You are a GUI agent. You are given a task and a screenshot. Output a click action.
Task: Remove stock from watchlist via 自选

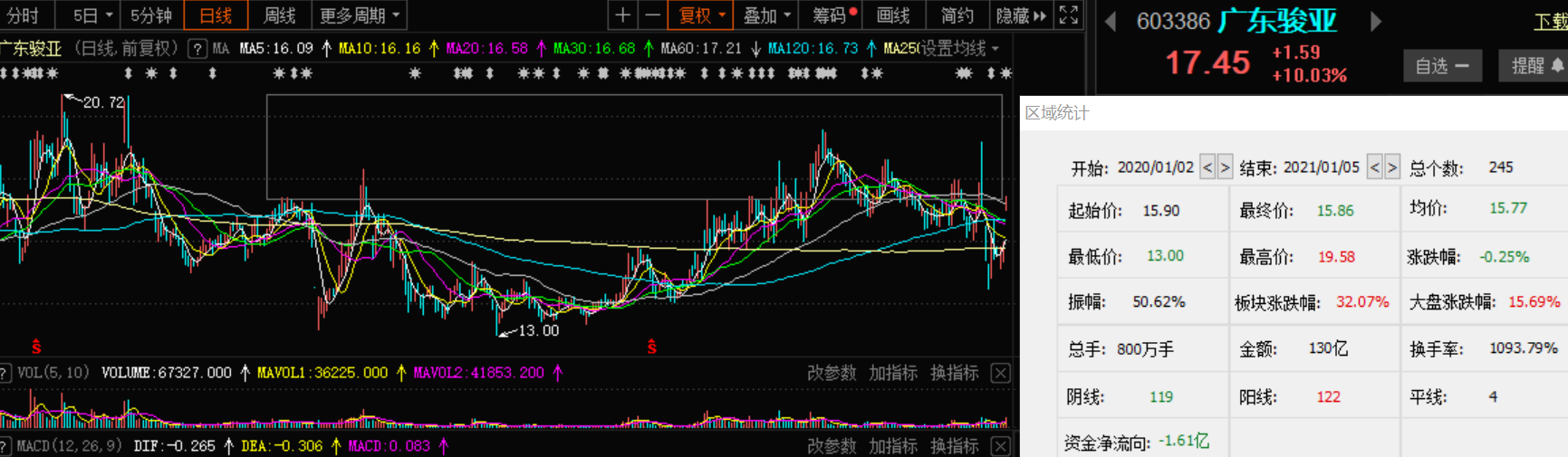(x=1442, y=66)
